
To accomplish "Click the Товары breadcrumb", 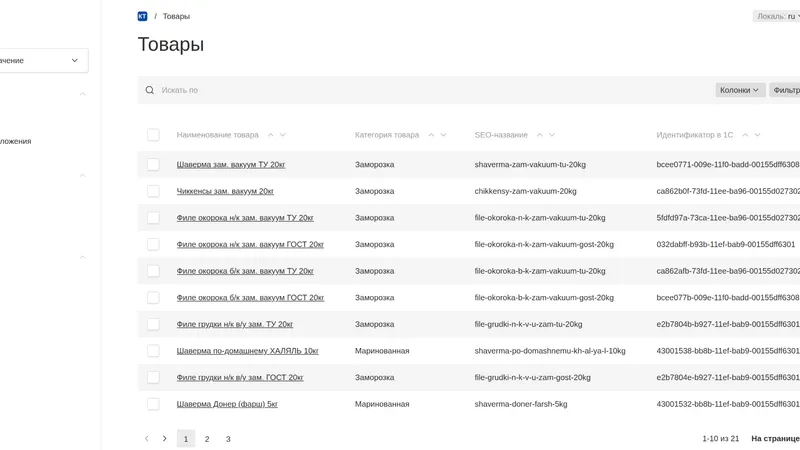I will tap(176, 16).
